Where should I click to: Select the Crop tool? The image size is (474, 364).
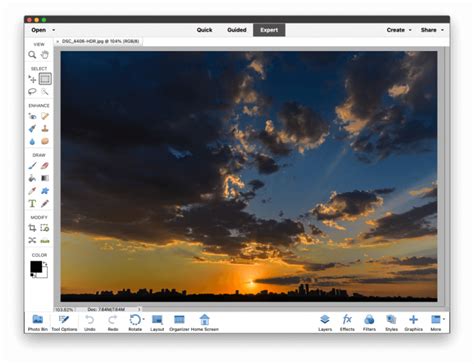click(x=32, y=228)
